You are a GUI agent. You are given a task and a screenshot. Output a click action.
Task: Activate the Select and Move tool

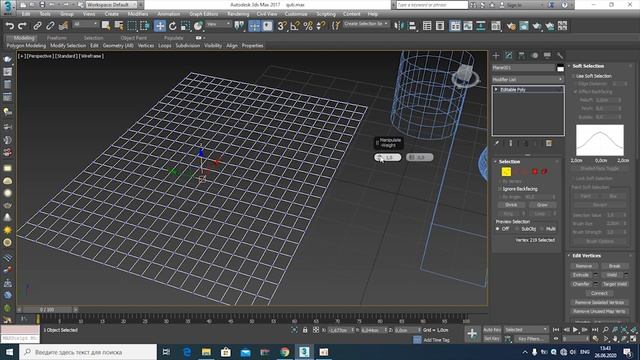tap(160, 26)
